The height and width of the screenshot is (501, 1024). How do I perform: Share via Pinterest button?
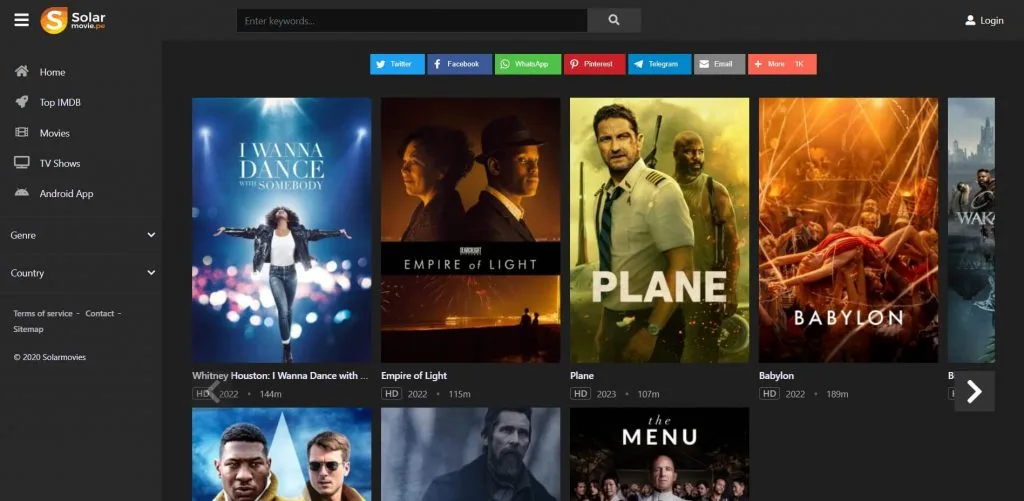click(594, 64)
